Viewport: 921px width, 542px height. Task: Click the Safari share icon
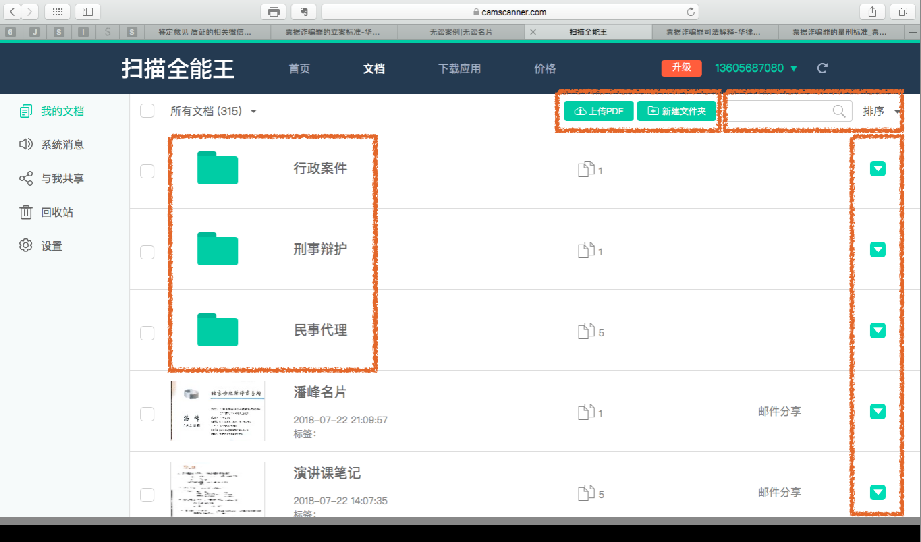(872, 11)
